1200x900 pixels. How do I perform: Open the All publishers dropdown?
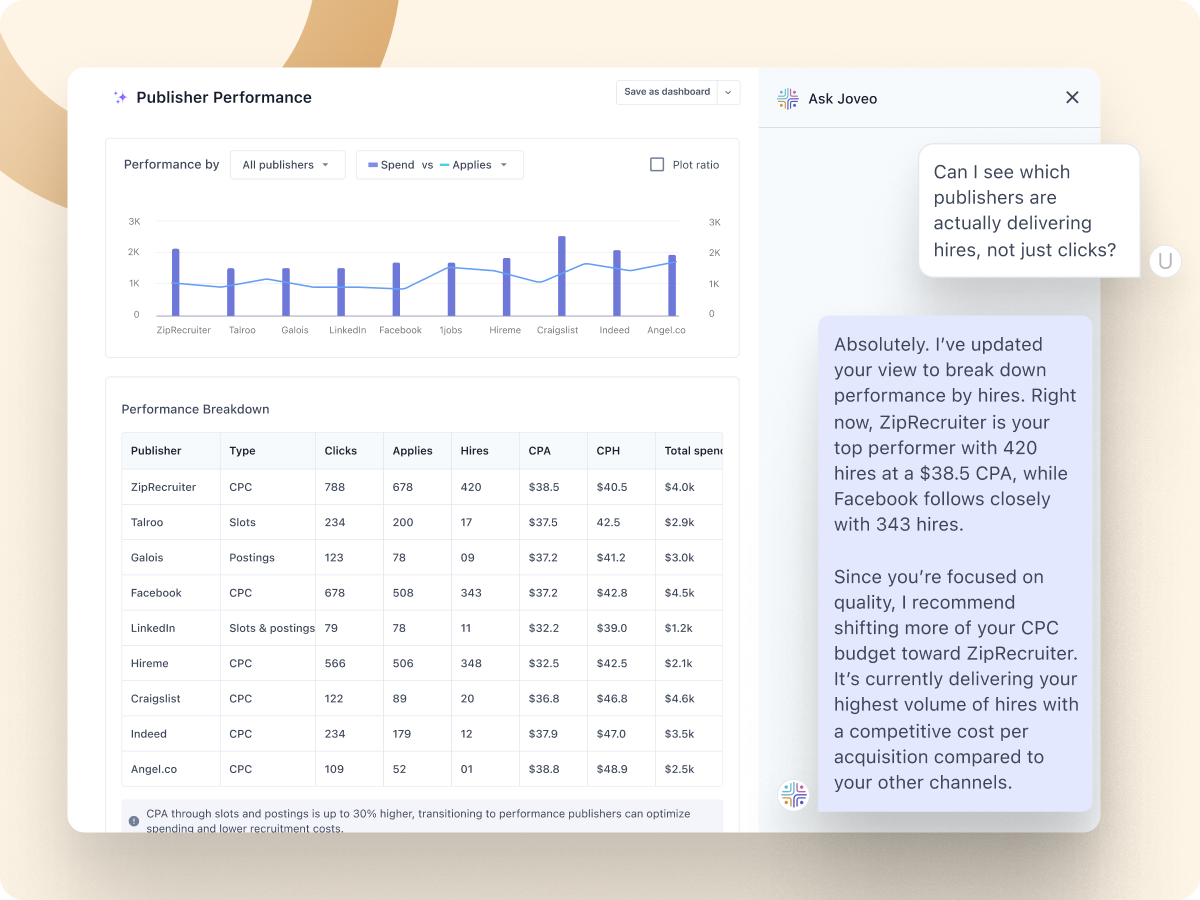(287, 165)
